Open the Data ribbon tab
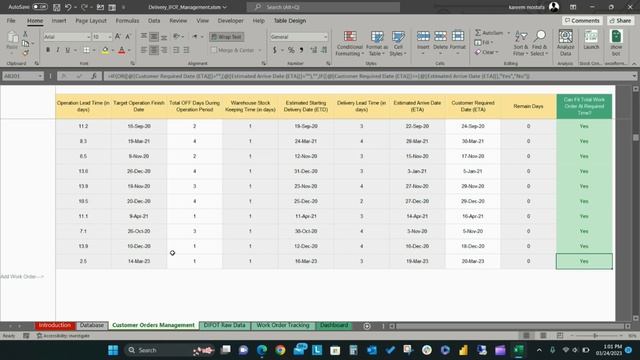This screenshot has width=640, height=360. click(154, 20)
